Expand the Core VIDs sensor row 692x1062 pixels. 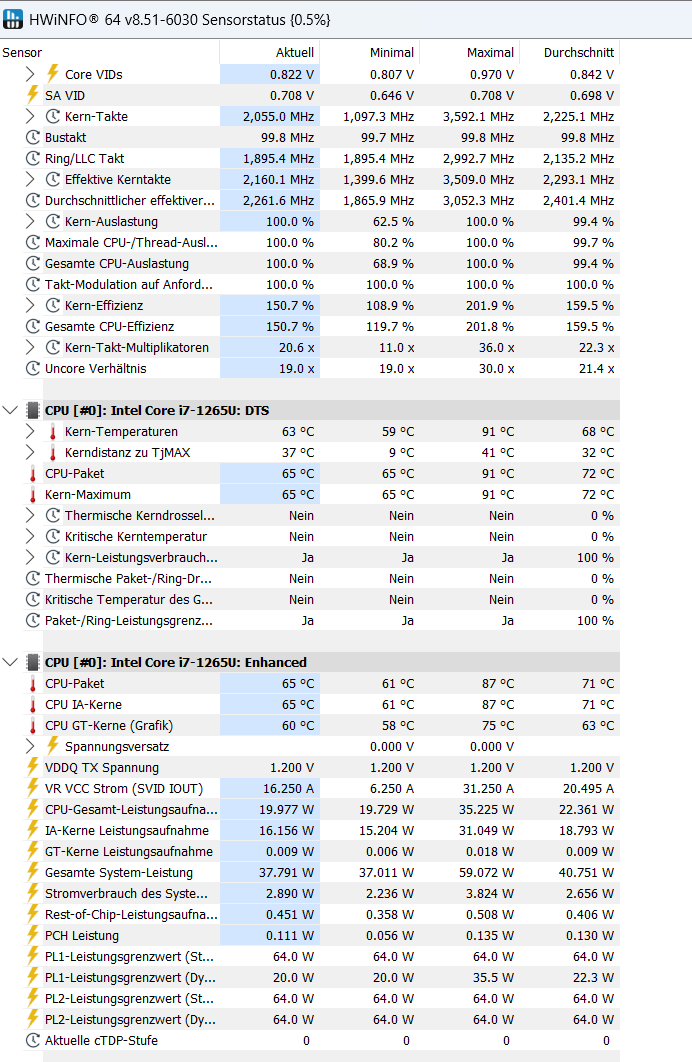pos(30,75)
